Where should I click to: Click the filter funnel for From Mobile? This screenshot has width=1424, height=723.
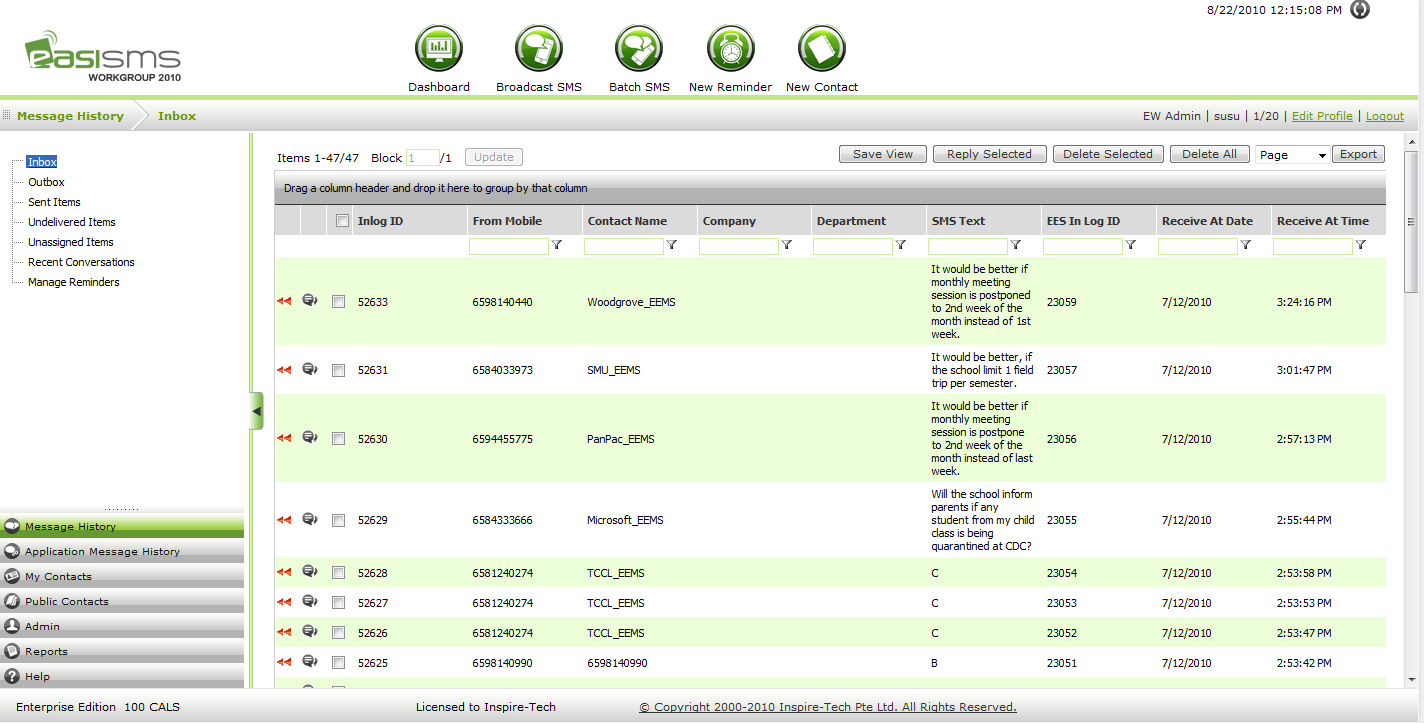coord(557,245)
